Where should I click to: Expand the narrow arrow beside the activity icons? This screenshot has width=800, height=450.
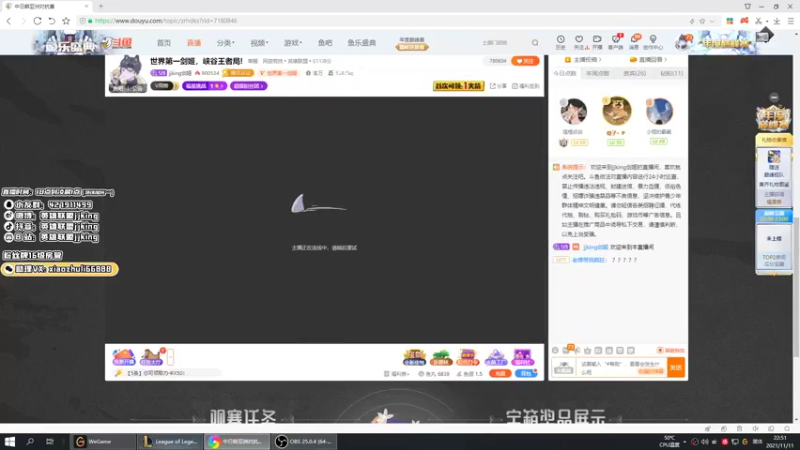(x=170, y=357)
